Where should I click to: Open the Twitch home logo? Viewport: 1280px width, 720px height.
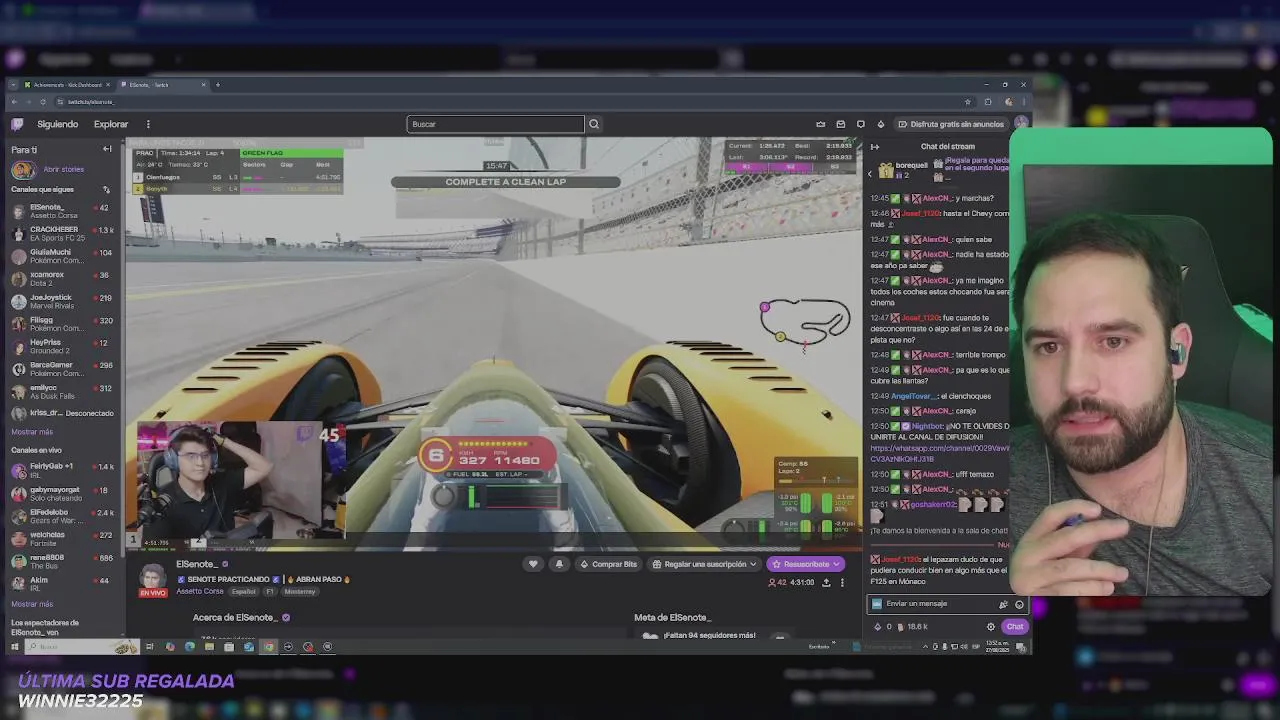(17, 124)
